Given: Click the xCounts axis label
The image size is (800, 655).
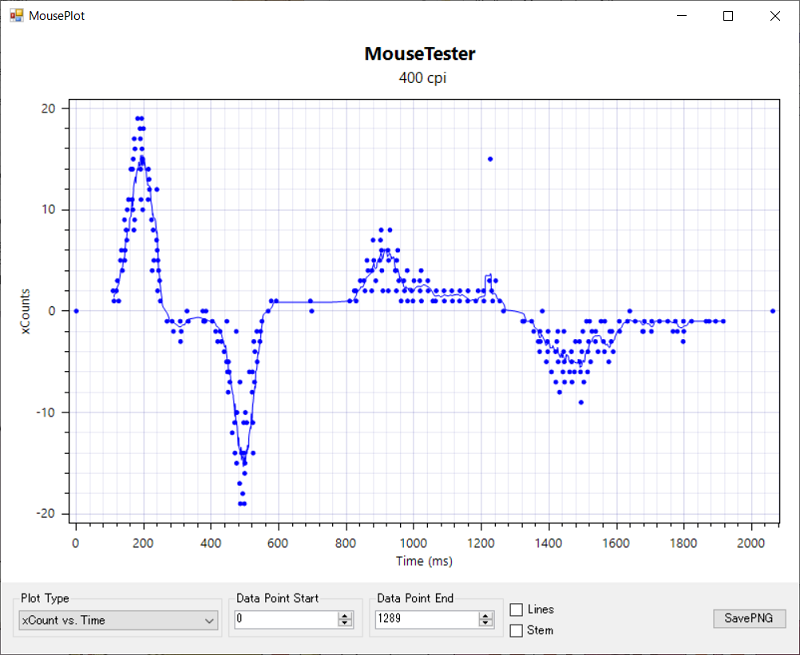Looking at the screenshot, I should (26, 311).
